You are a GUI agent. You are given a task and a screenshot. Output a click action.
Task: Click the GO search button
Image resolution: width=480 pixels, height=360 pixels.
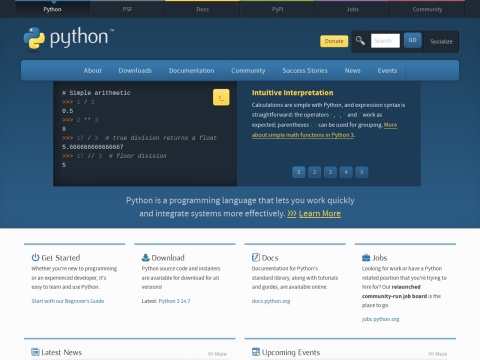[413, 40]
